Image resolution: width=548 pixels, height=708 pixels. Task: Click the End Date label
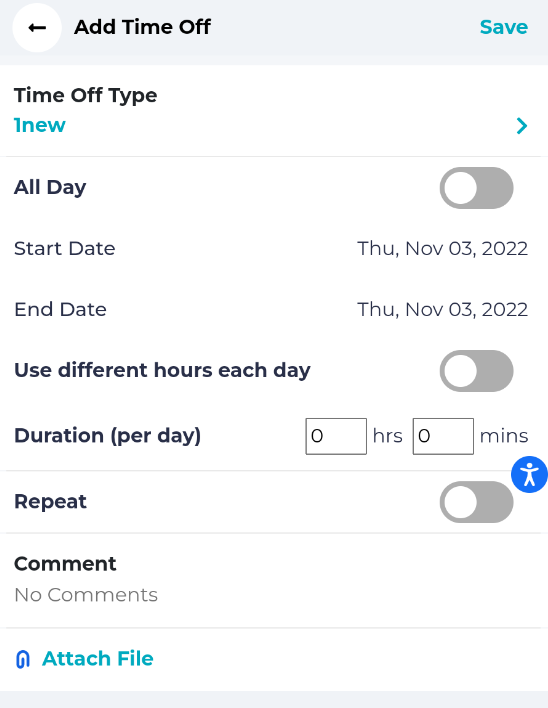tap(60, 309)
